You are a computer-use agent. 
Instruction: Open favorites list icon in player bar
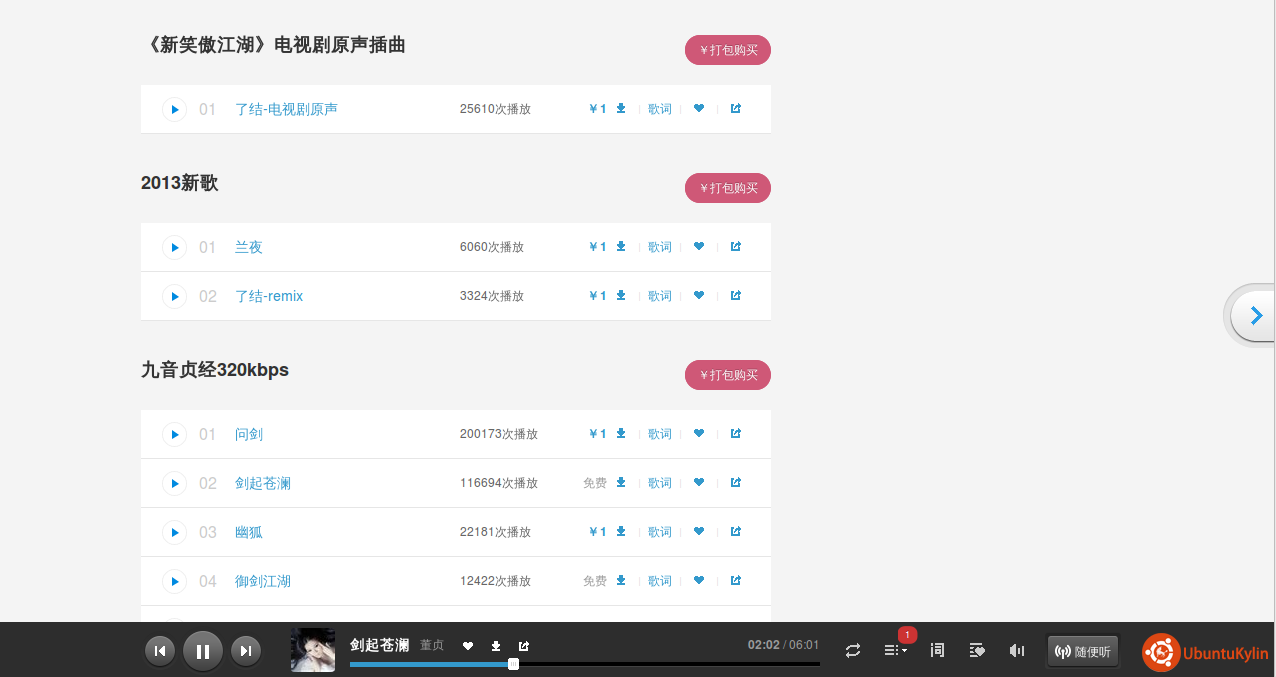tap(977, 651)
